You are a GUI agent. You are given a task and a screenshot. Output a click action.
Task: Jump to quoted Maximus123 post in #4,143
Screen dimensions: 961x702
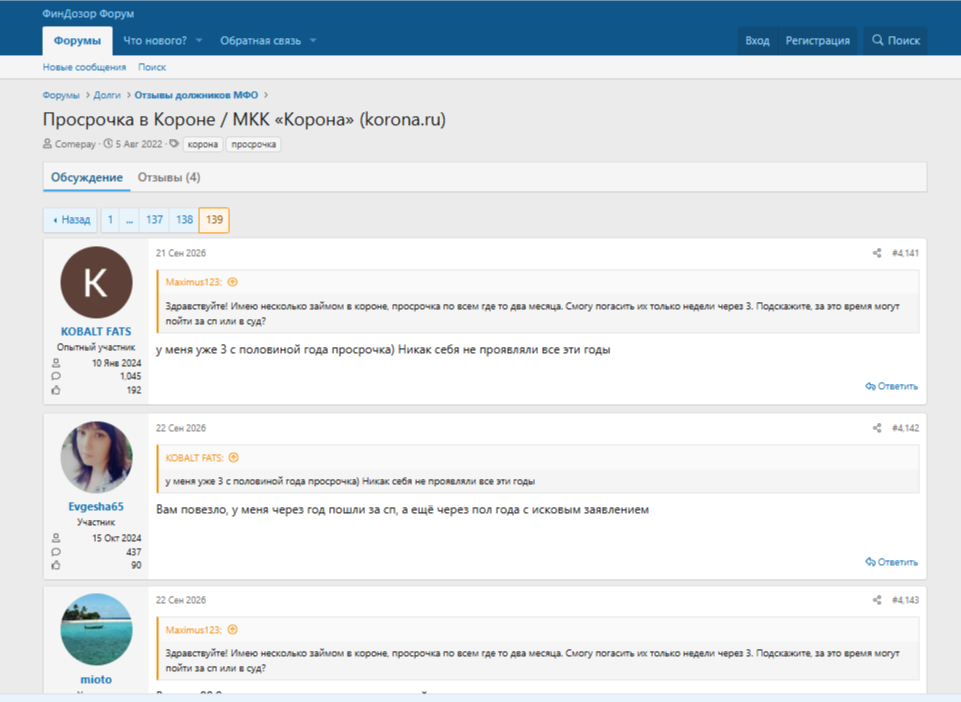point(232,630)
